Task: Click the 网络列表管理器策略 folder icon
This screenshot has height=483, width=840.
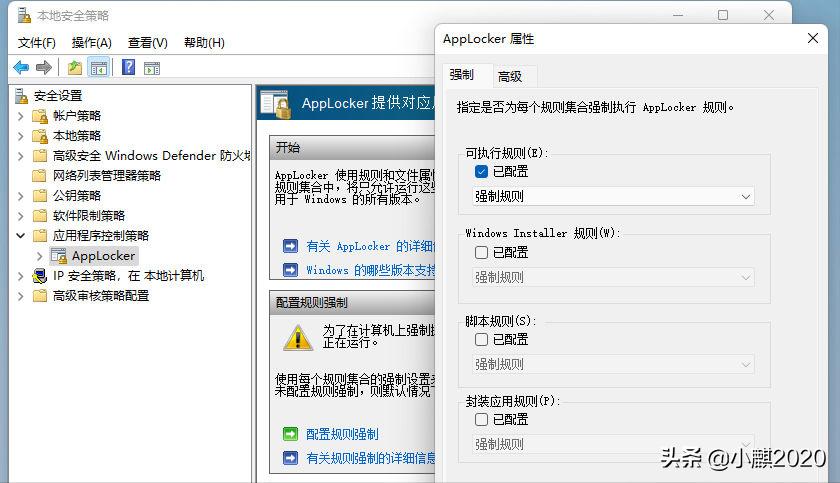Action: [x=40, y=176]
